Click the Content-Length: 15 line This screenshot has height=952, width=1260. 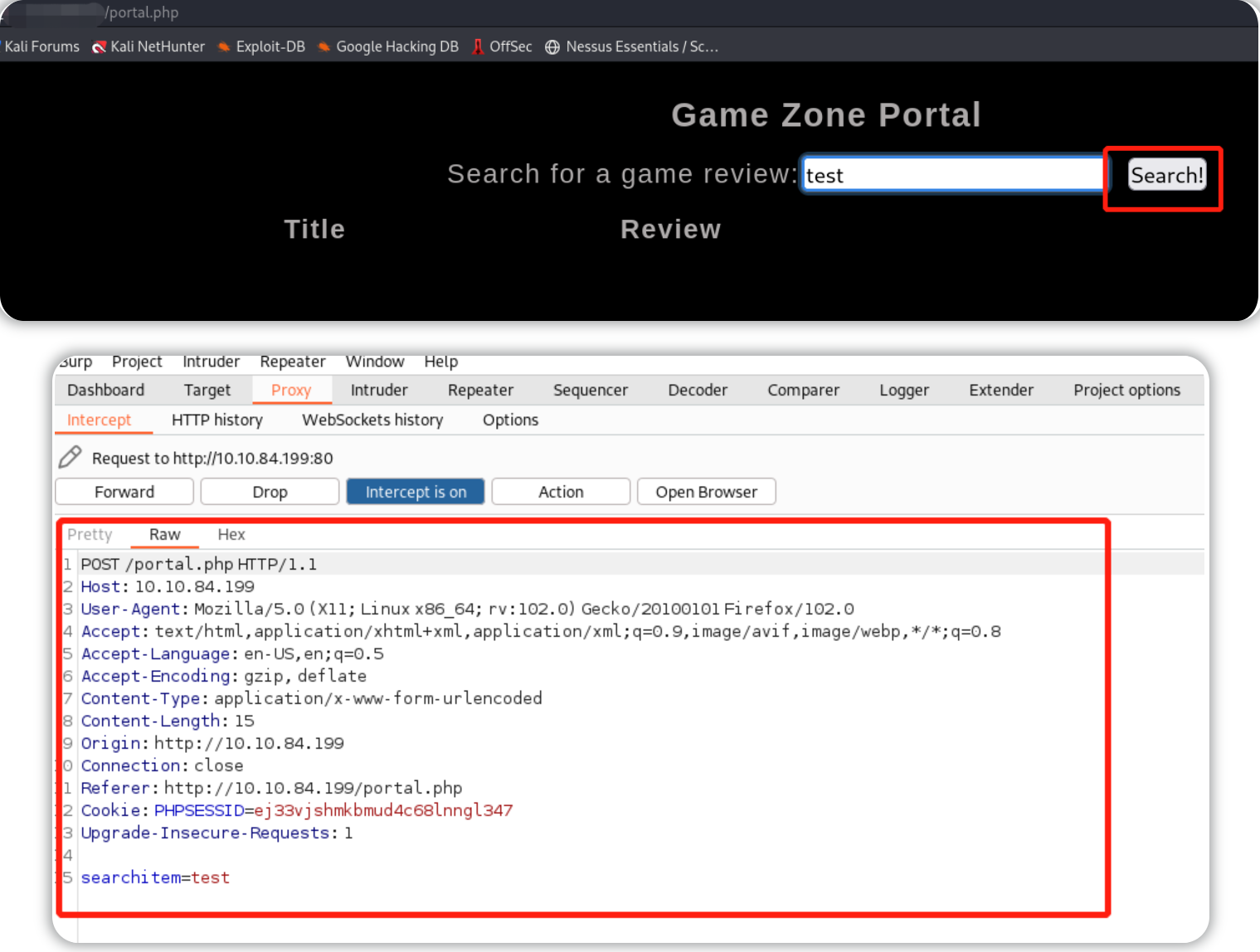click(168, 721)
